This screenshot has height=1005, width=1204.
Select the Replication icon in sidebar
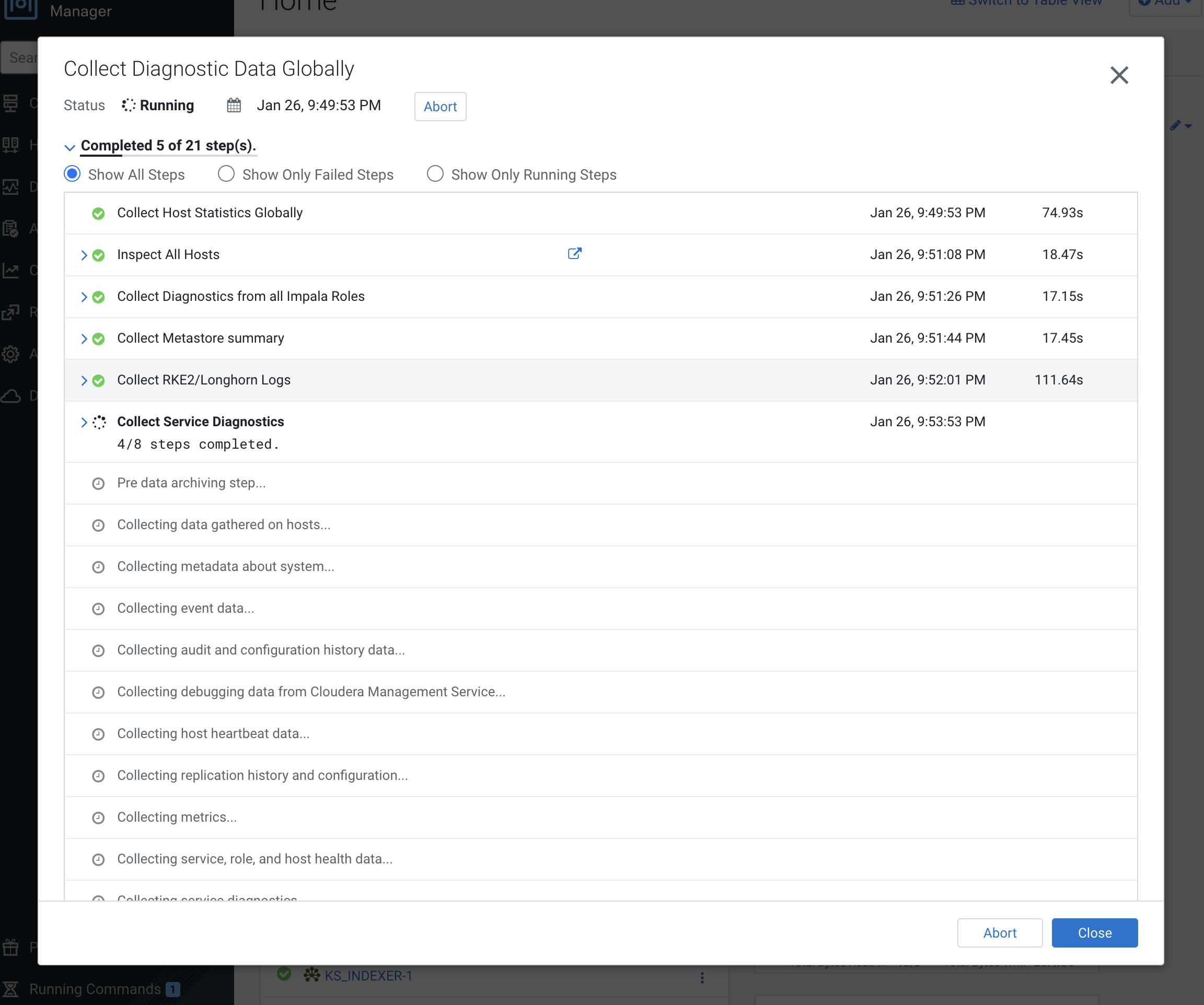tap(10, 312)
